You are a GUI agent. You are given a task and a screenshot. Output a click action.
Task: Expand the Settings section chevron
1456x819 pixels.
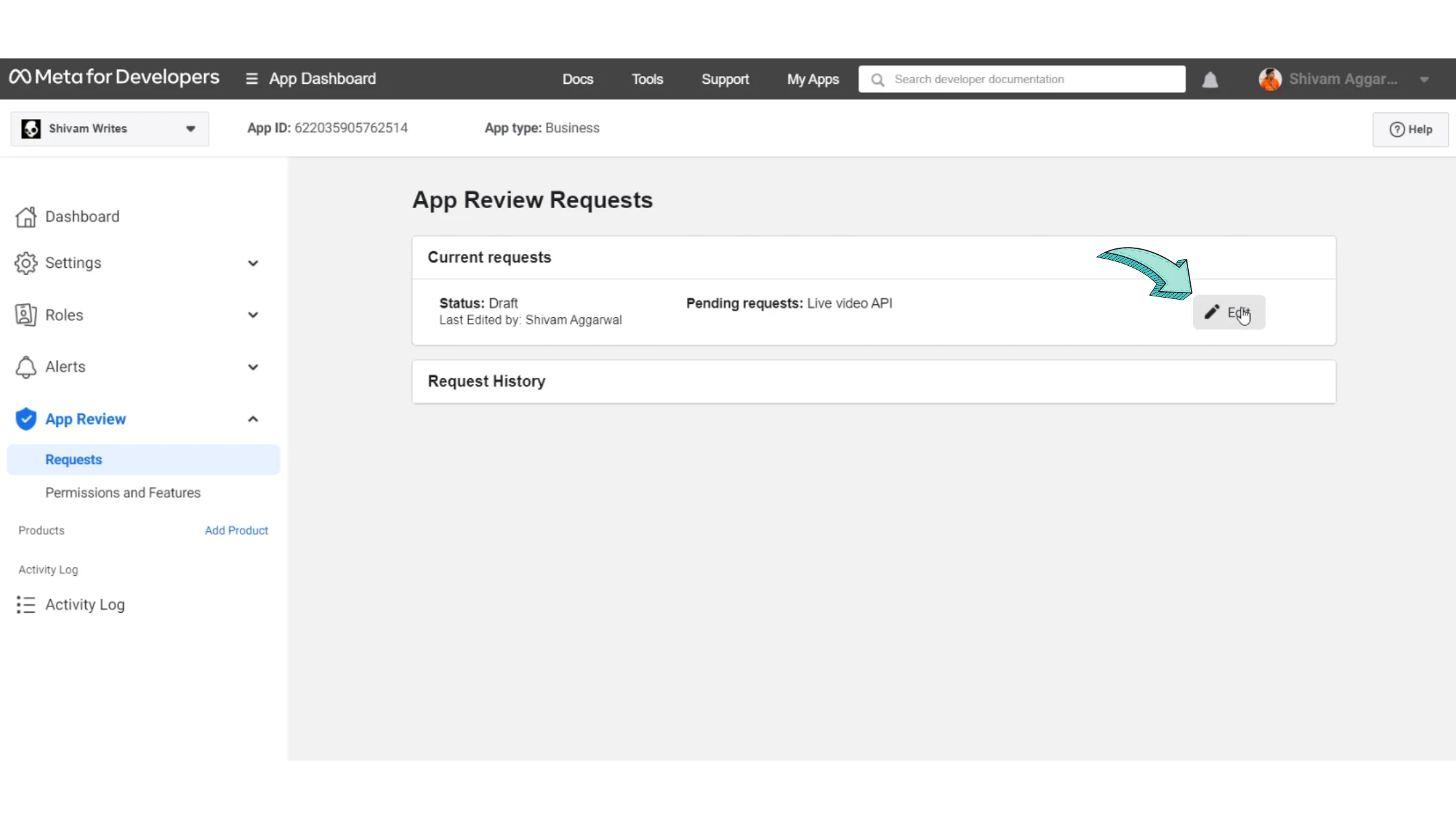point(253,263)
